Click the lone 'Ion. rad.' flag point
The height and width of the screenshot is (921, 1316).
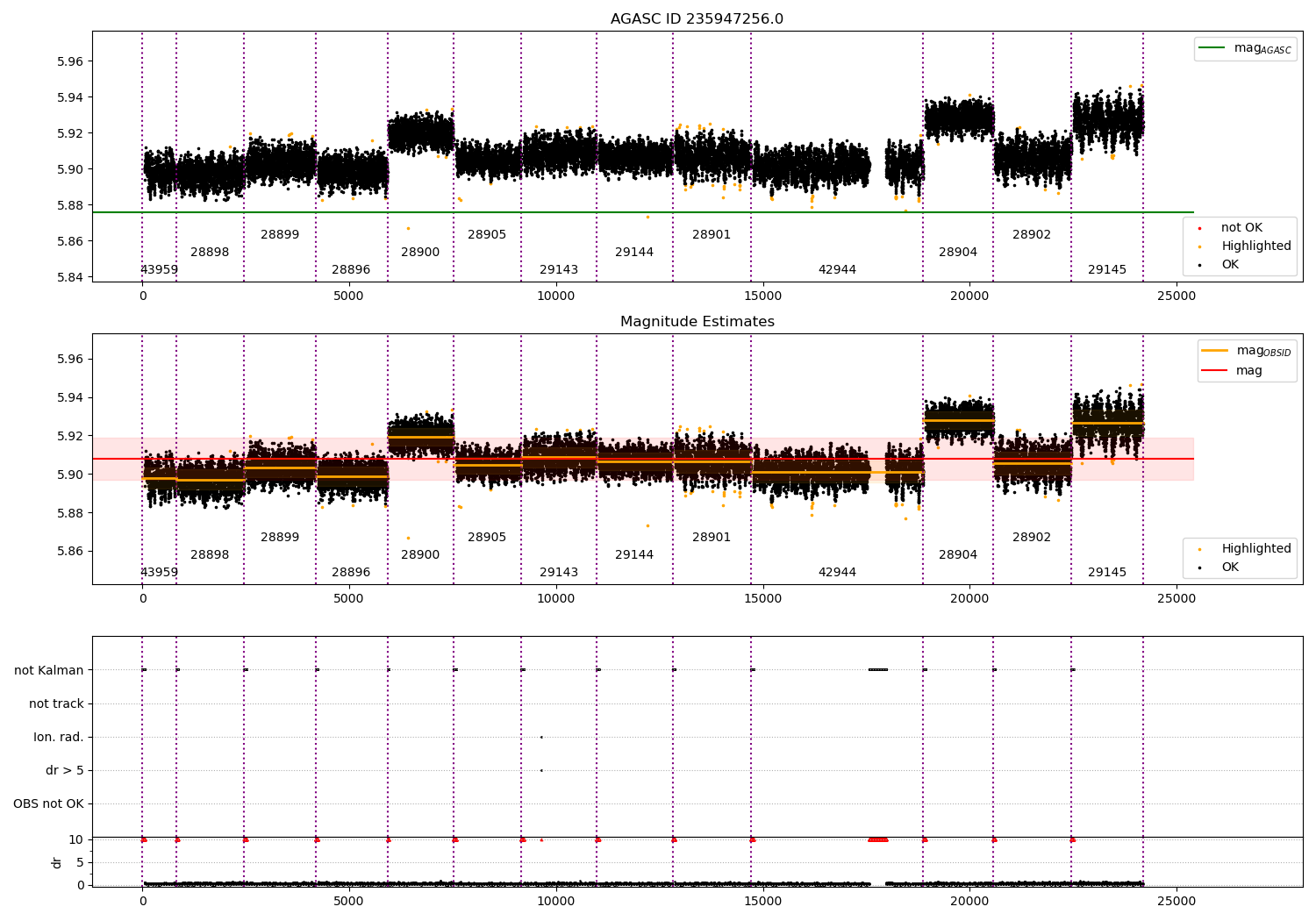pos(541,737)
